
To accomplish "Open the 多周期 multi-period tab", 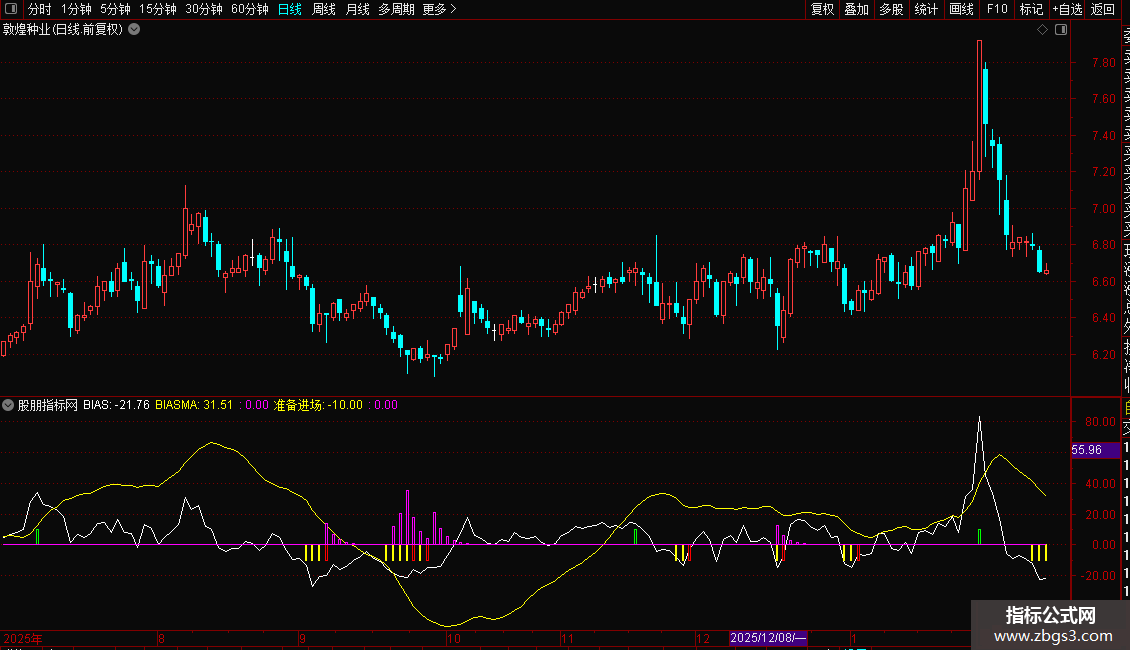I will [x=396, y=9].
